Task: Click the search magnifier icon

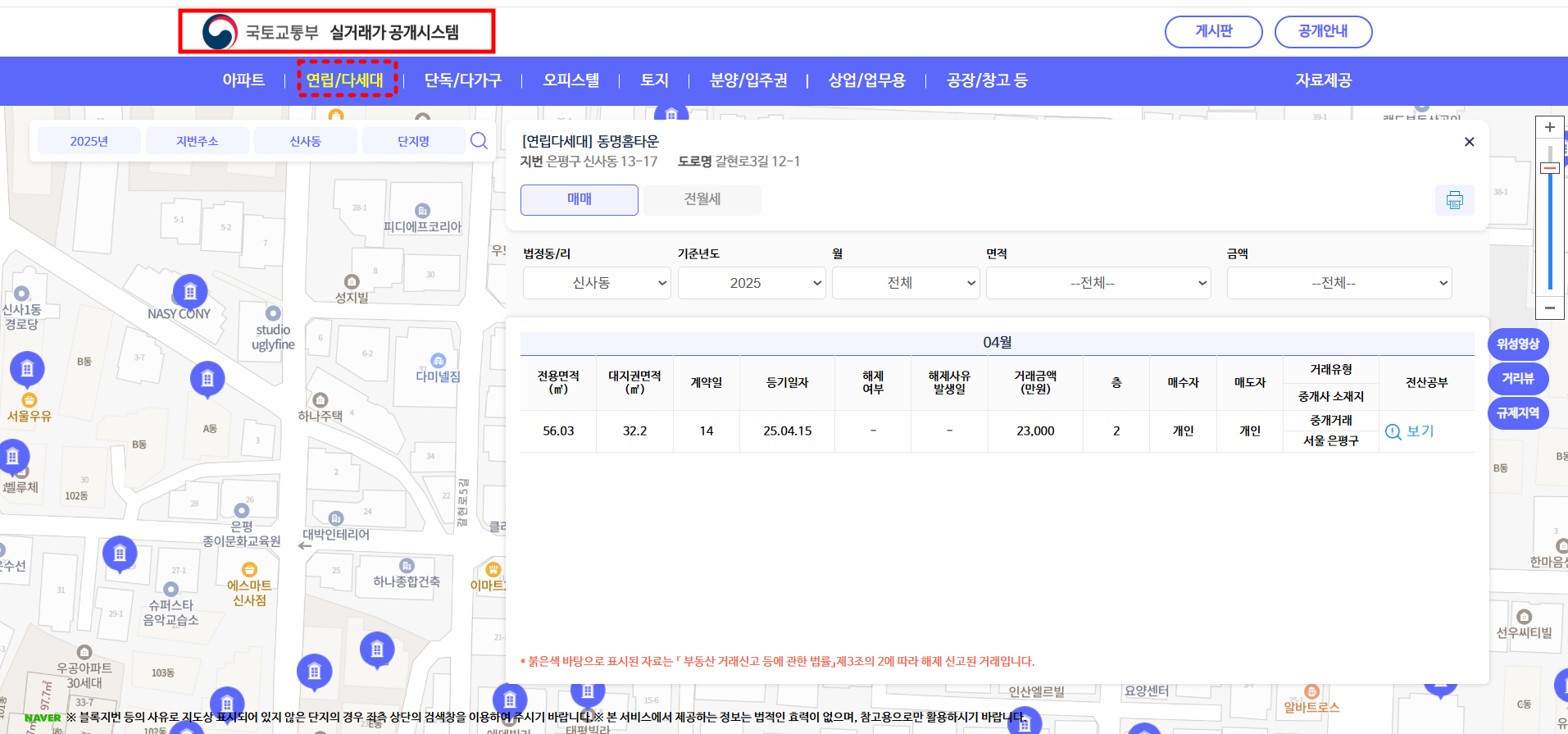Action: coord(479,141)
